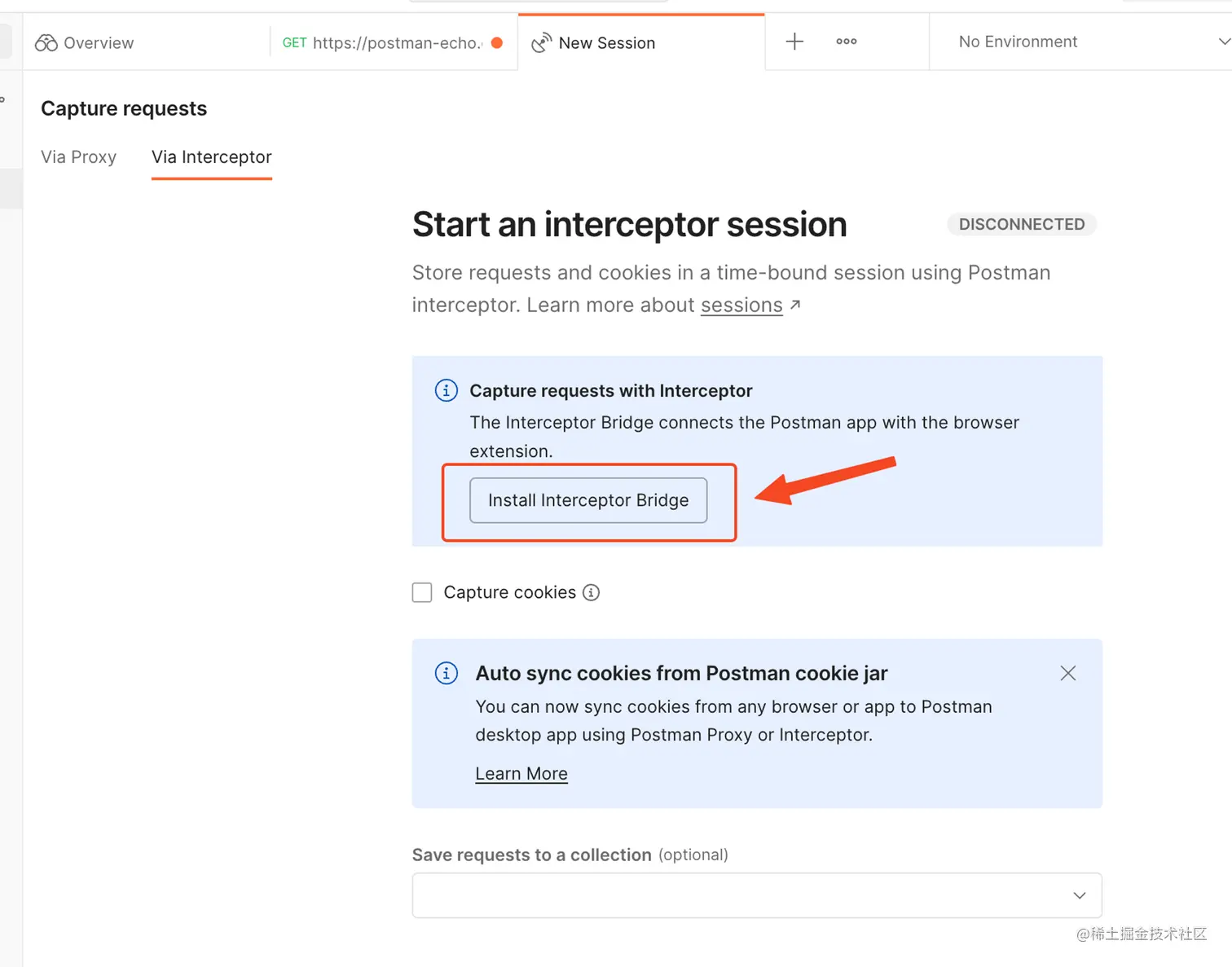The width and height of the screenshot is (1232, 967).
Task: Click the DISCONNECTED status badge
Action: 1022,224
